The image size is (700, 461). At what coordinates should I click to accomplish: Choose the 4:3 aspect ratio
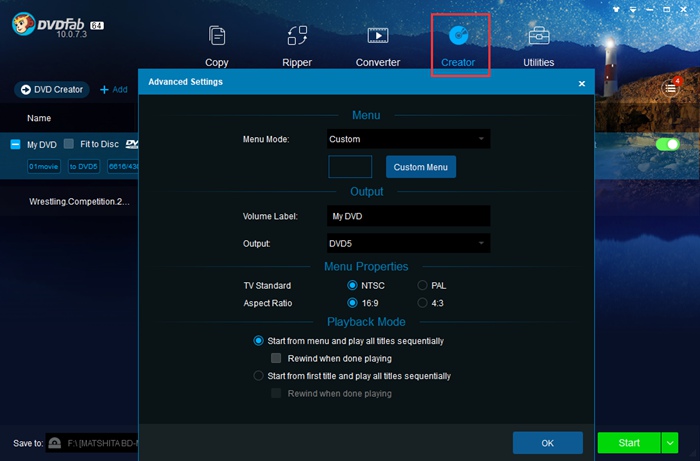(x=423, y=302)
